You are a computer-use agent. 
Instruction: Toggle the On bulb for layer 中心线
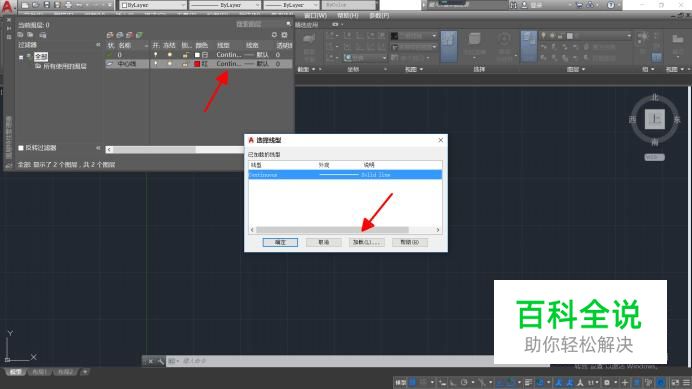155,64
